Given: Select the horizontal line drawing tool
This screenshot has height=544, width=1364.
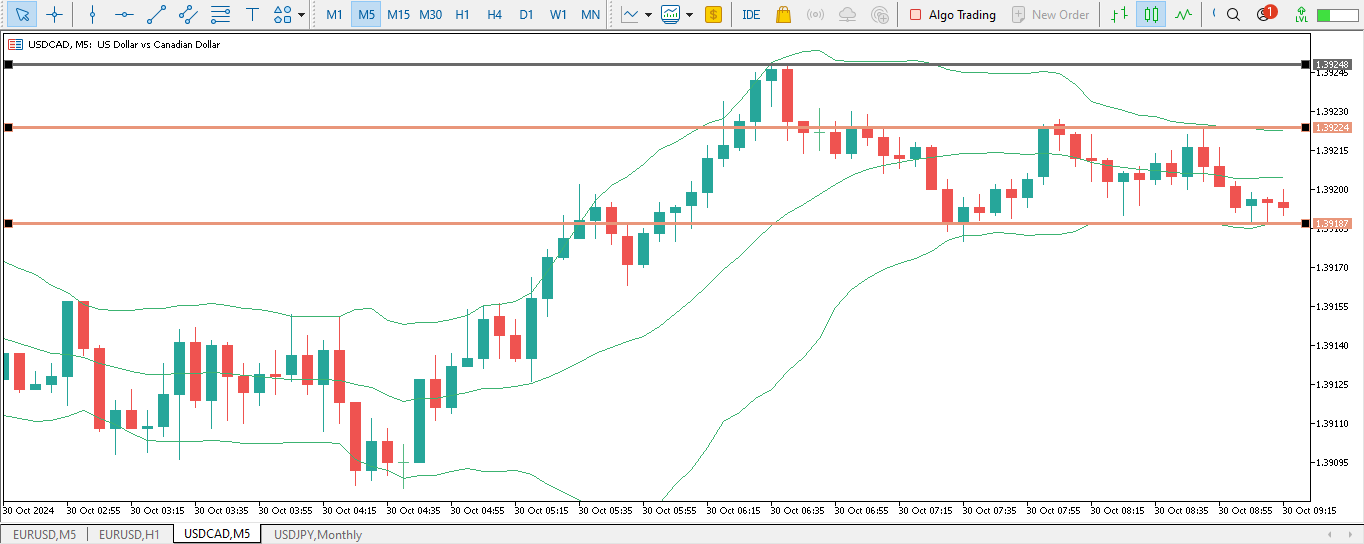Looking at the screenshot, I should tap(124, 15).
